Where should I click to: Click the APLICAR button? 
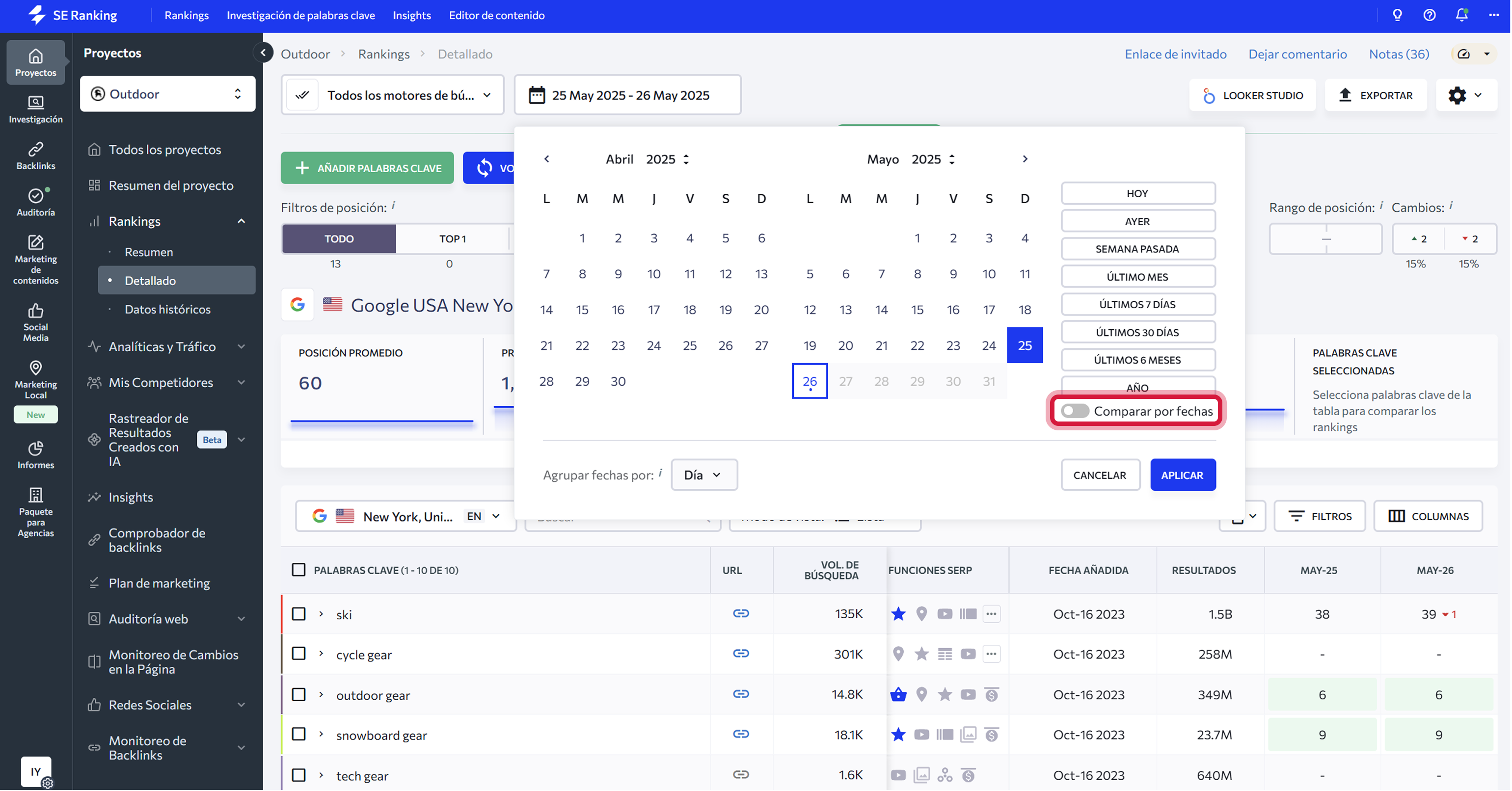pyautogui.click(x=1183, y=475)
